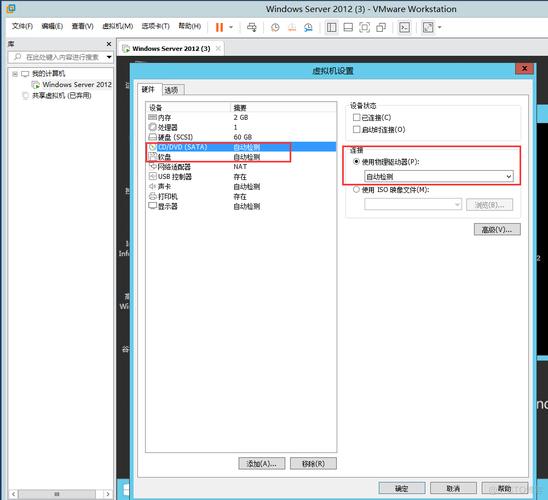Toggle the library sidebar view icon

(x=332, y=27)
